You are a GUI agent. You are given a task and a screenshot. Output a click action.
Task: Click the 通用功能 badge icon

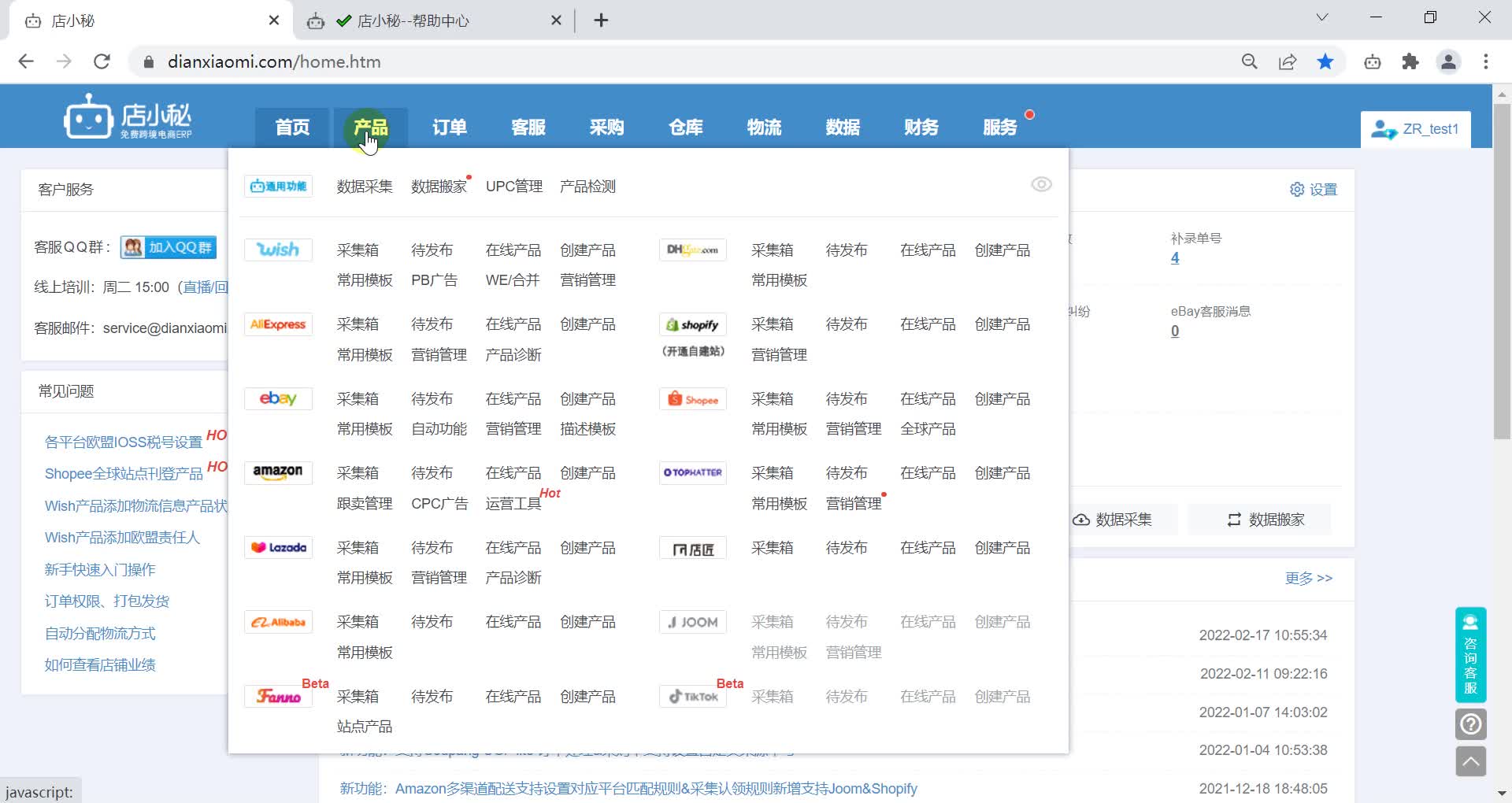[x=278, y=186]
